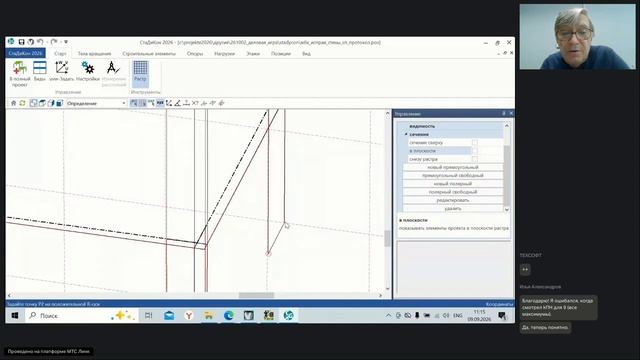Select the solid blue cube view icon
Viewport: 640px width, 360px height.
click(x=59, y=103)
